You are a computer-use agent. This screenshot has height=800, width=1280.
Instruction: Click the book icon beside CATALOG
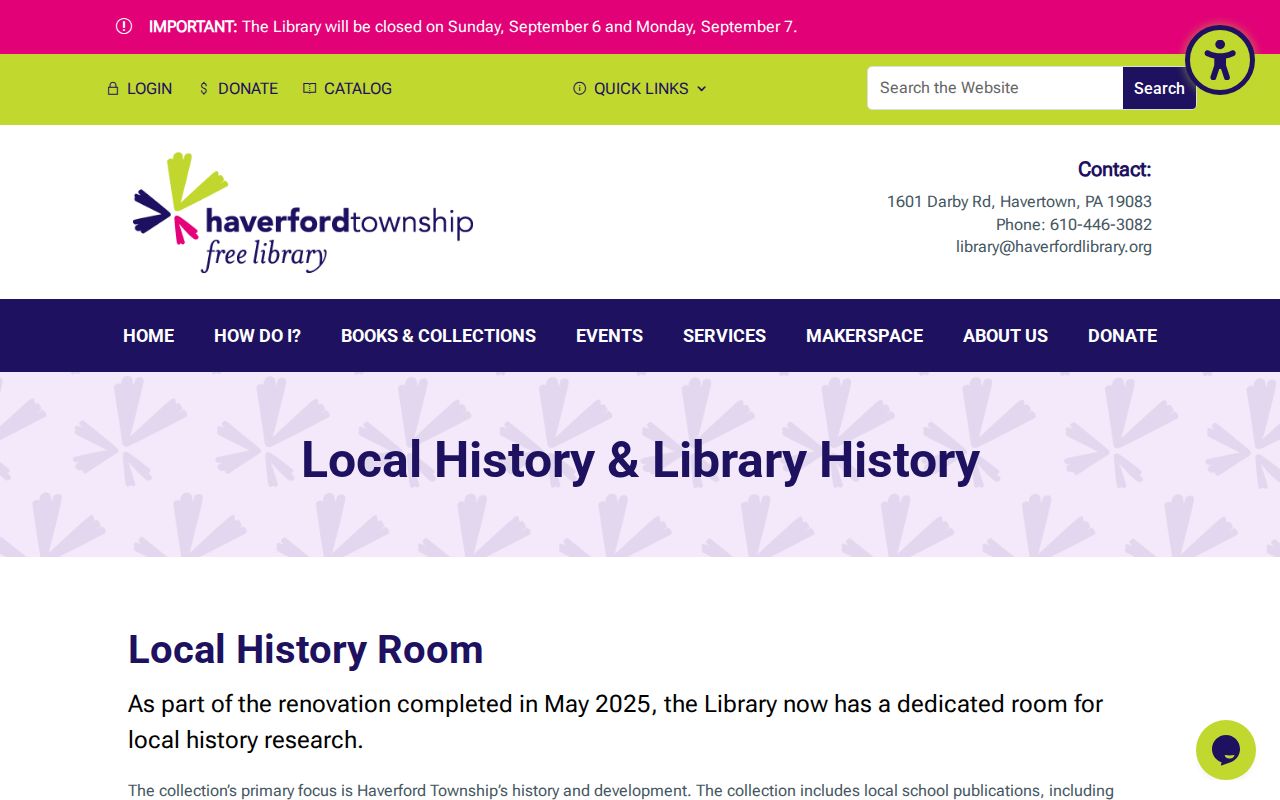tap(310, 88)
